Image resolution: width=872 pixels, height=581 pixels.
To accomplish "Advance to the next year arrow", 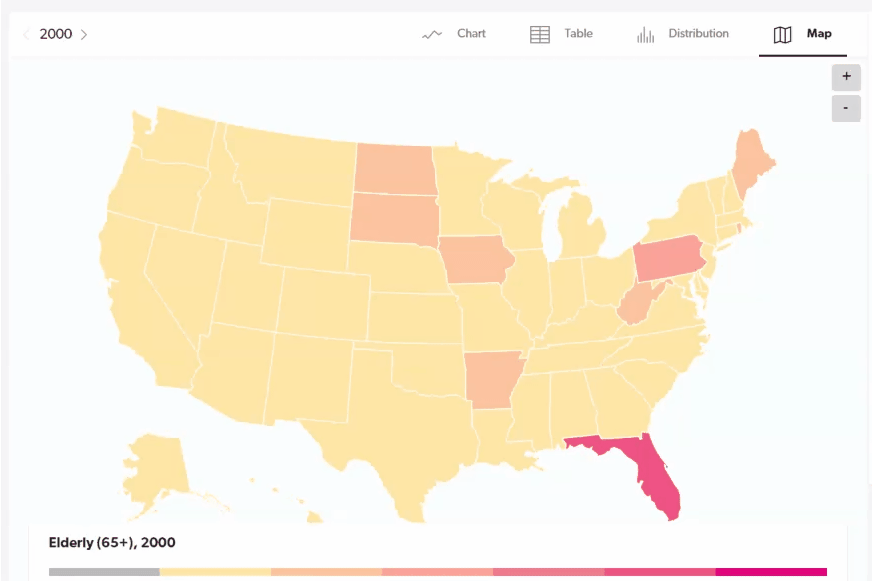I will (84, 34).
